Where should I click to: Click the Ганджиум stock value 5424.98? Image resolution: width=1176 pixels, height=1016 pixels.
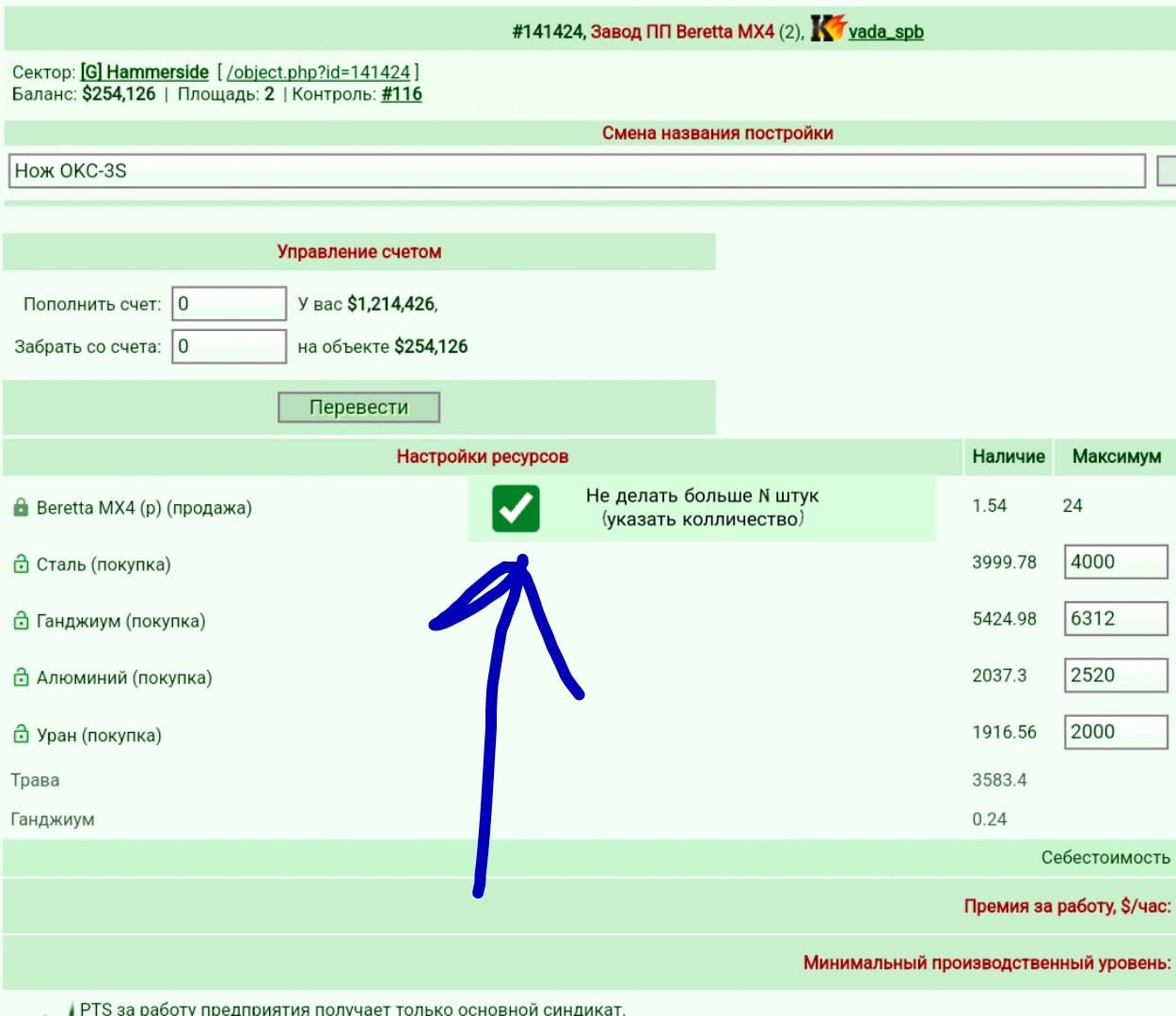click(1004, 619)
